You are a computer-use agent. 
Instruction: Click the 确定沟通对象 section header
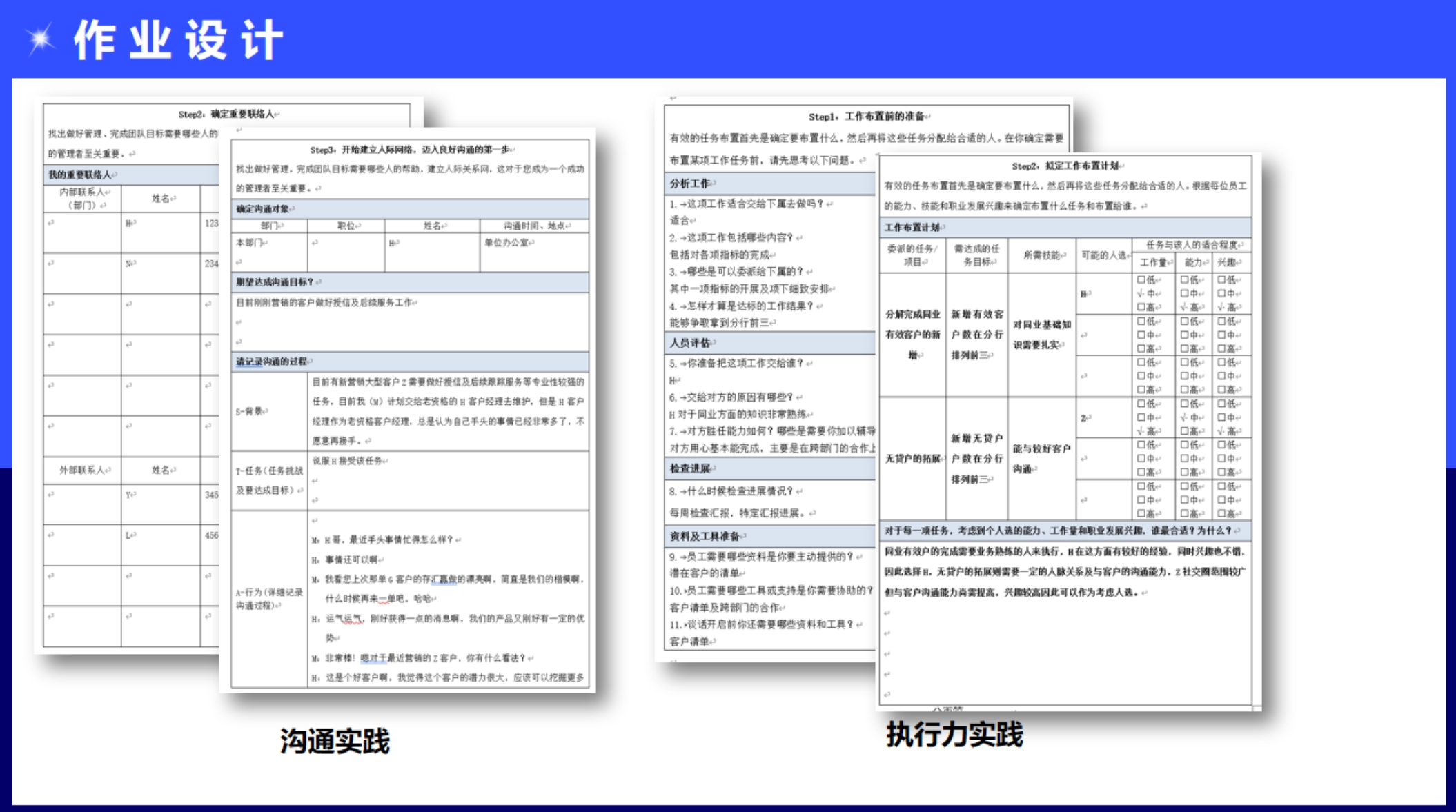(264, 209)
